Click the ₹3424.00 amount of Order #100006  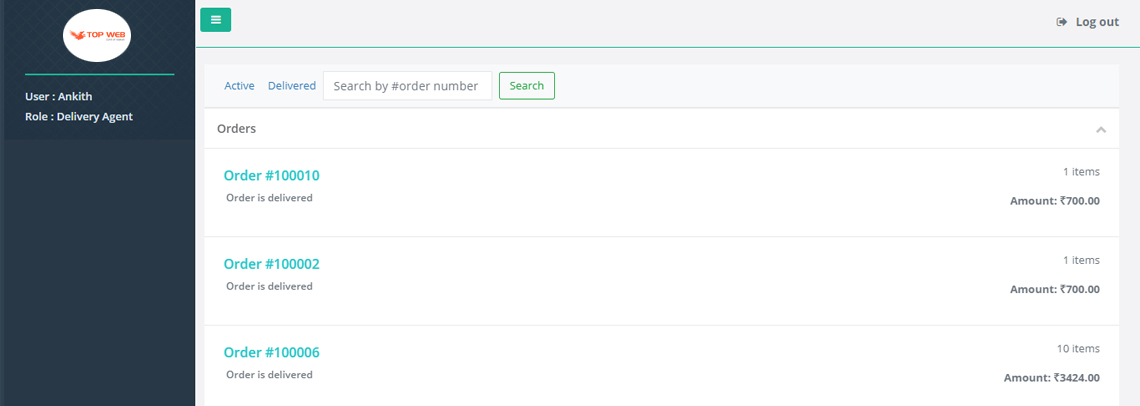[x=1077, y=378]
